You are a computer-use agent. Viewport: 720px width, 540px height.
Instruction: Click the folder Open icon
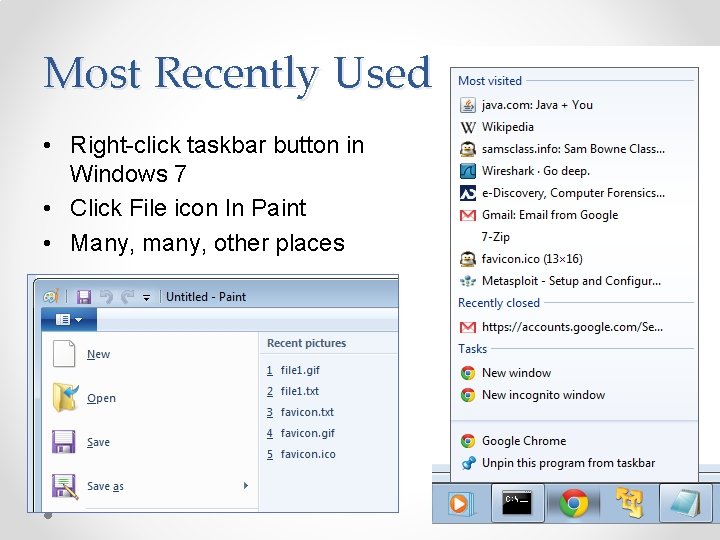[65, 398]
